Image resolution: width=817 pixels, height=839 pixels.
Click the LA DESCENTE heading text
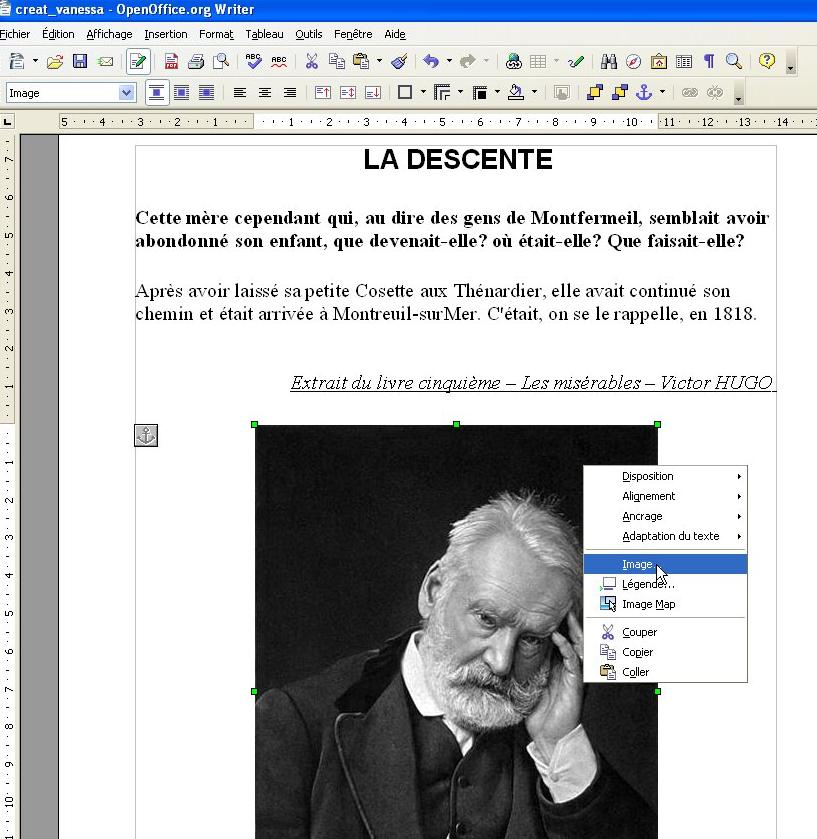point(458,159)
